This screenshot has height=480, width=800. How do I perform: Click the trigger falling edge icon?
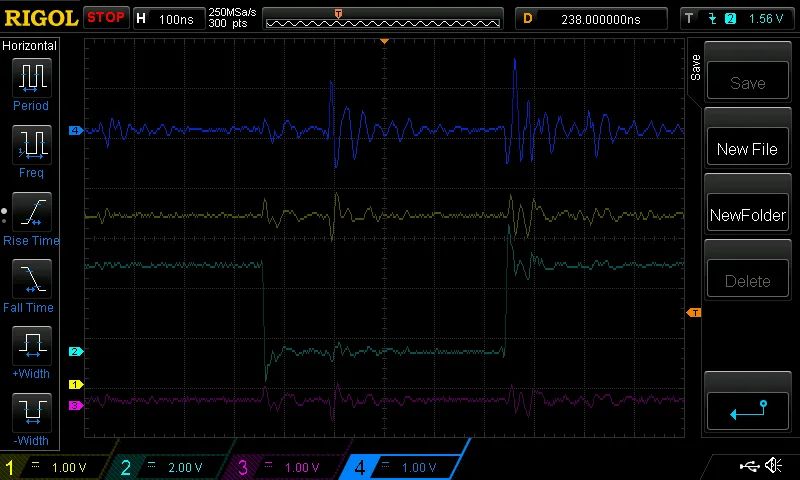click(712, 19)
